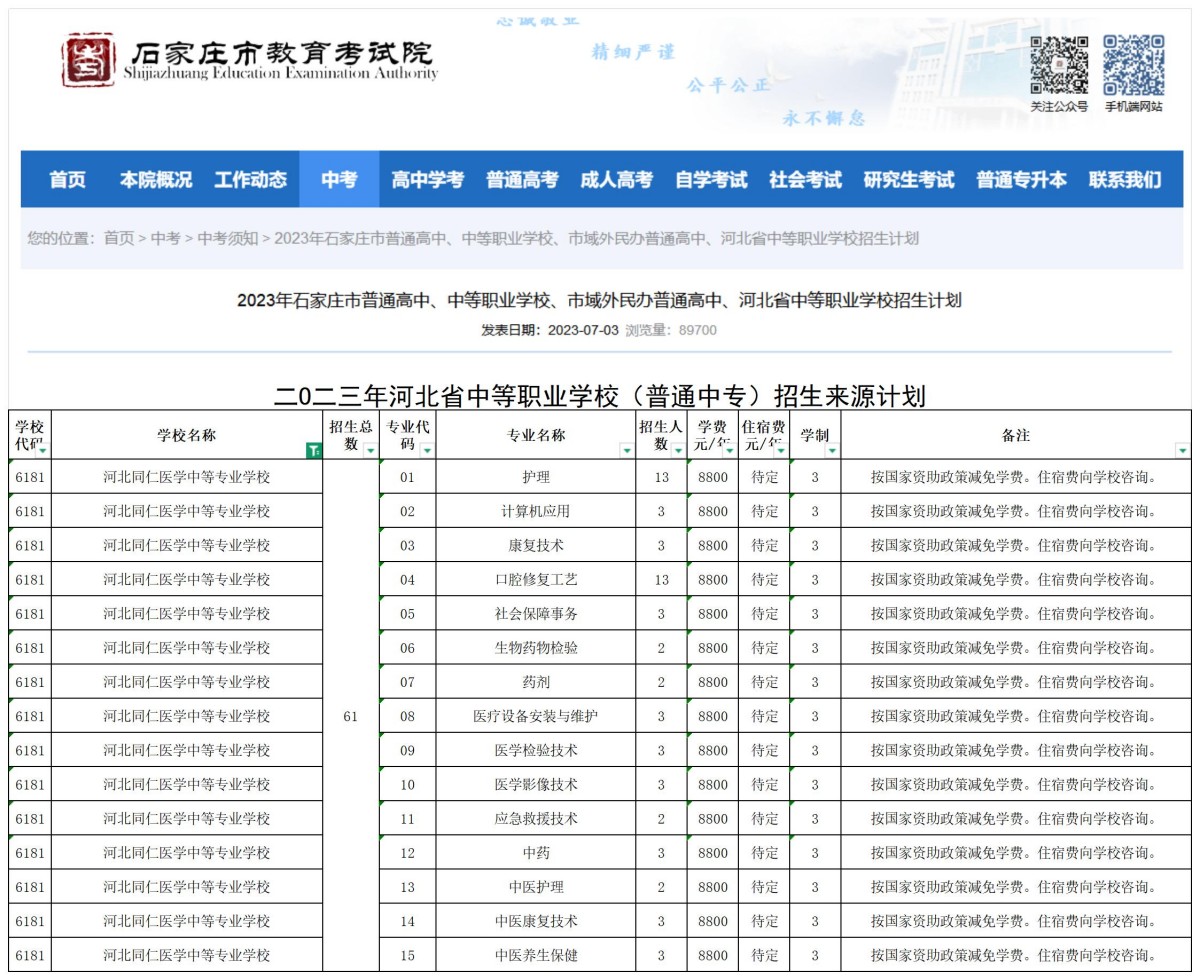
Task: Open the 招生总数 column filter dropdown
Action: click(x=372, y=448)
